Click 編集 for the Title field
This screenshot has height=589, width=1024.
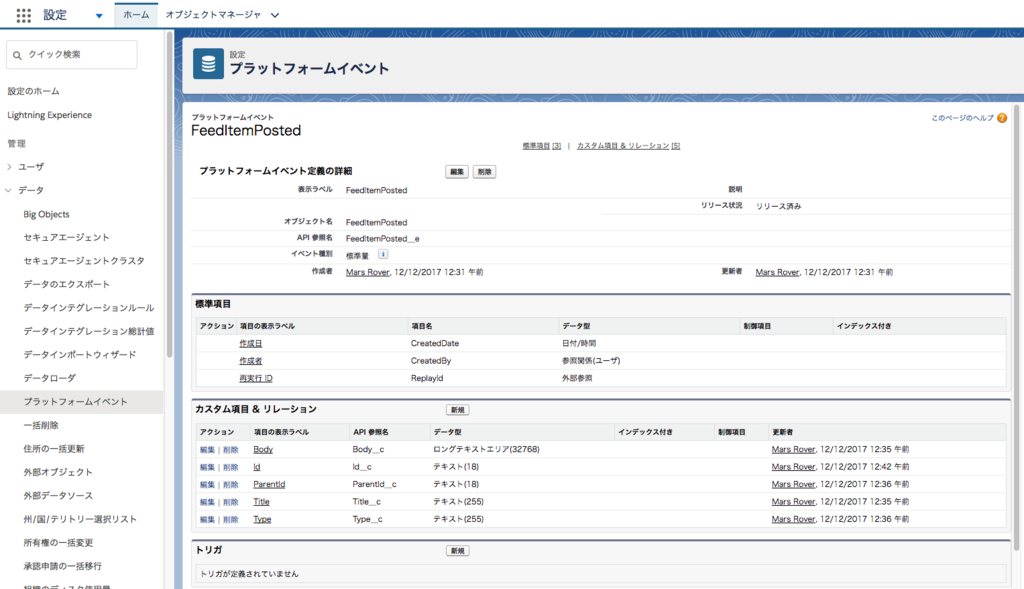point(207,502)
